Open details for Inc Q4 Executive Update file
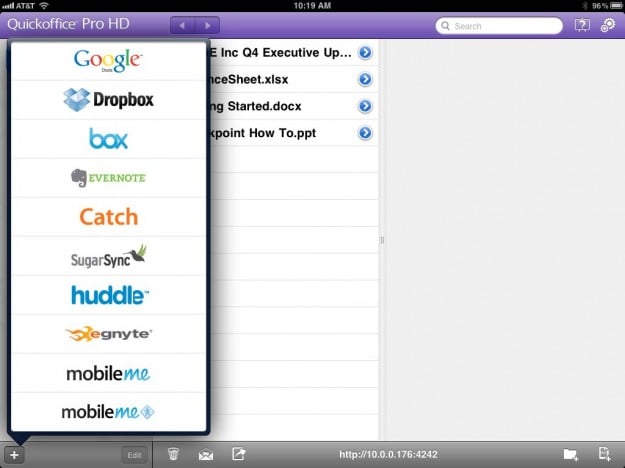This screenshot has width=625, height=468. [365, 53]
